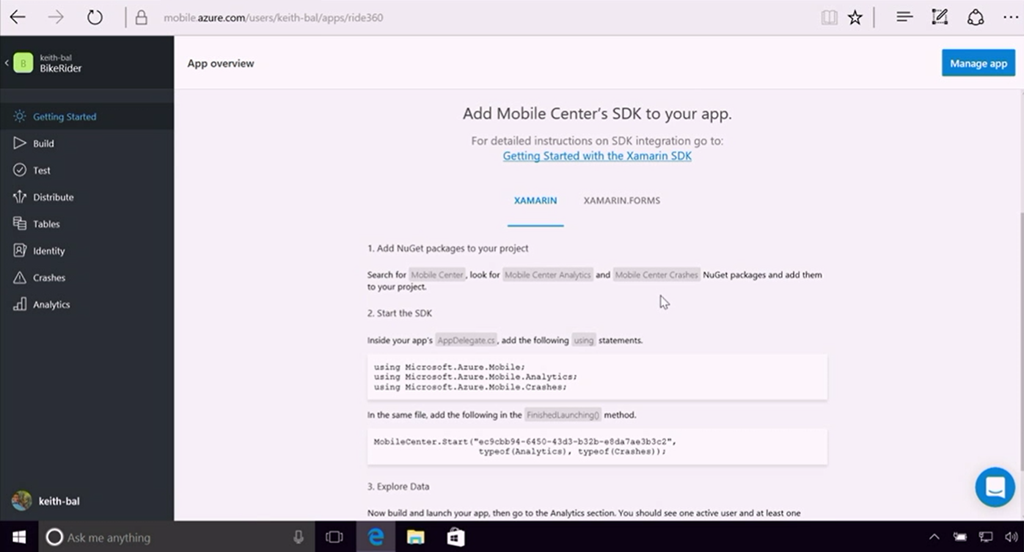Refresh the page in the browser

[95, 17]
